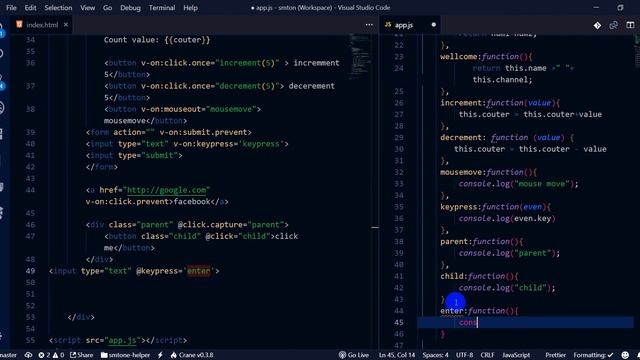640x360 pixels.
Task: Change line ending via CRLF
Action: [487, 355]
